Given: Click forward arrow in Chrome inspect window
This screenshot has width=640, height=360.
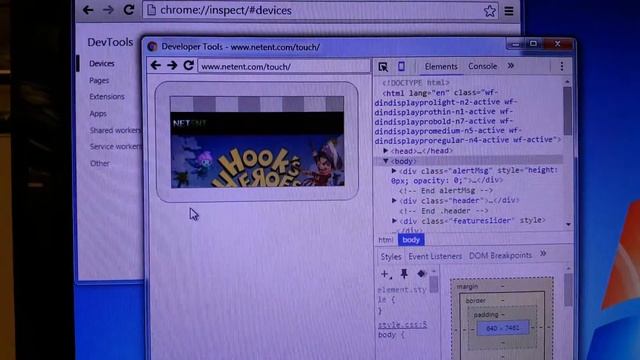Looking at the screenshot, I should click(108, 10).
